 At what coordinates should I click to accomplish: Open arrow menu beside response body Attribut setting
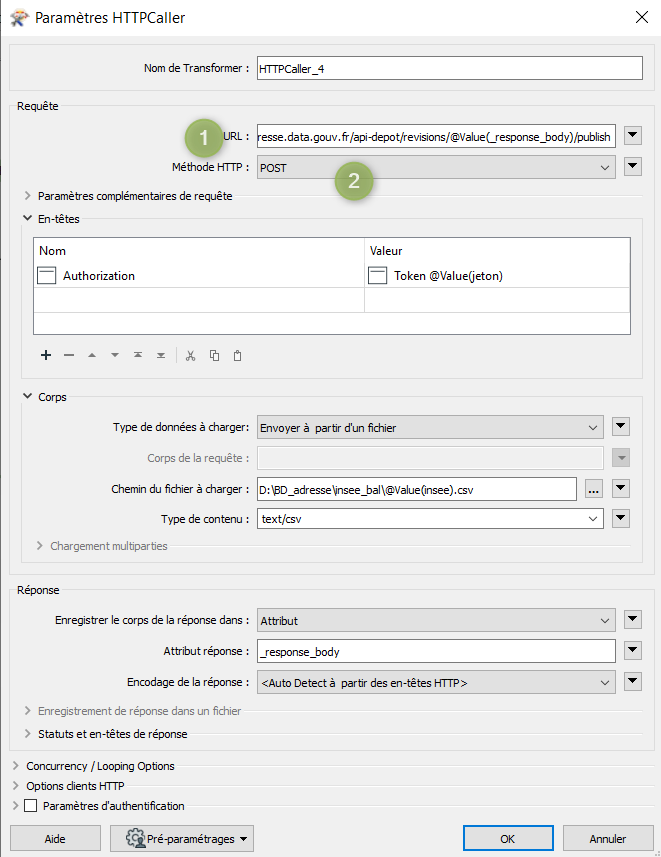click(x=633, y=619)
